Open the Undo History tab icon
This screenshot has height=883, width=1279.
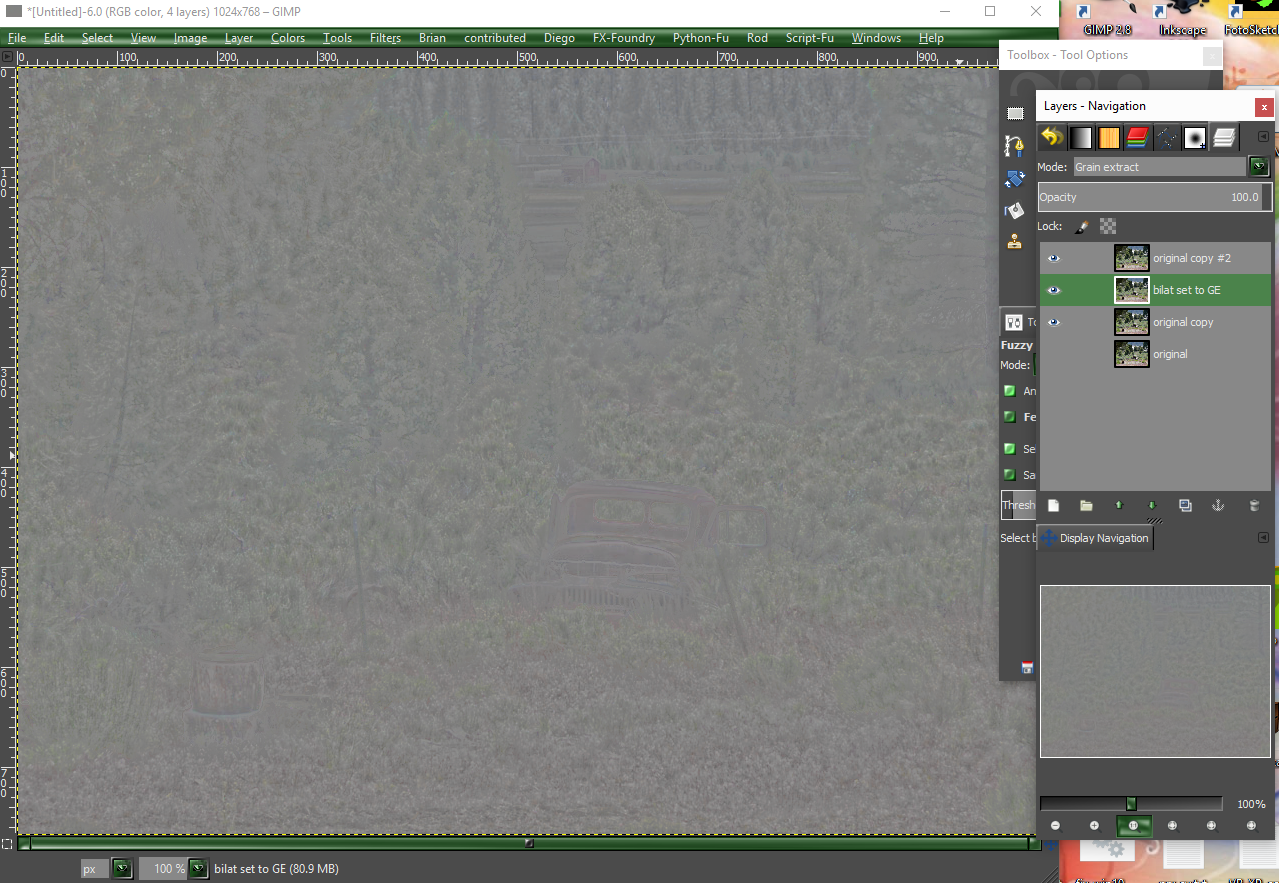pyautogui.click(x=1052, y=137)
